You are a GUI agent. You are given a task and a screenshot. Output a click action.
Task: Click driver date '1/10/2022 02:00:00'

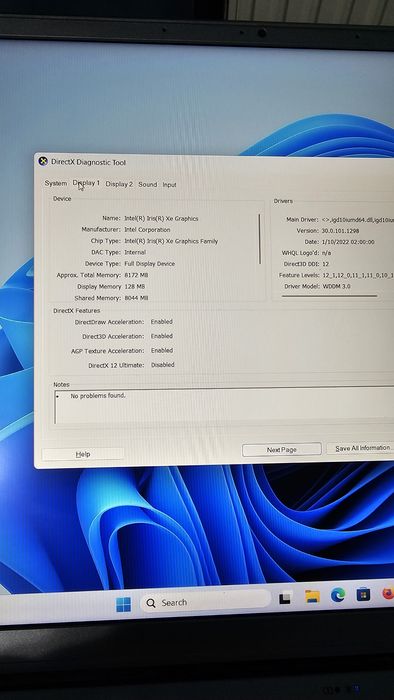pos(348,242)
